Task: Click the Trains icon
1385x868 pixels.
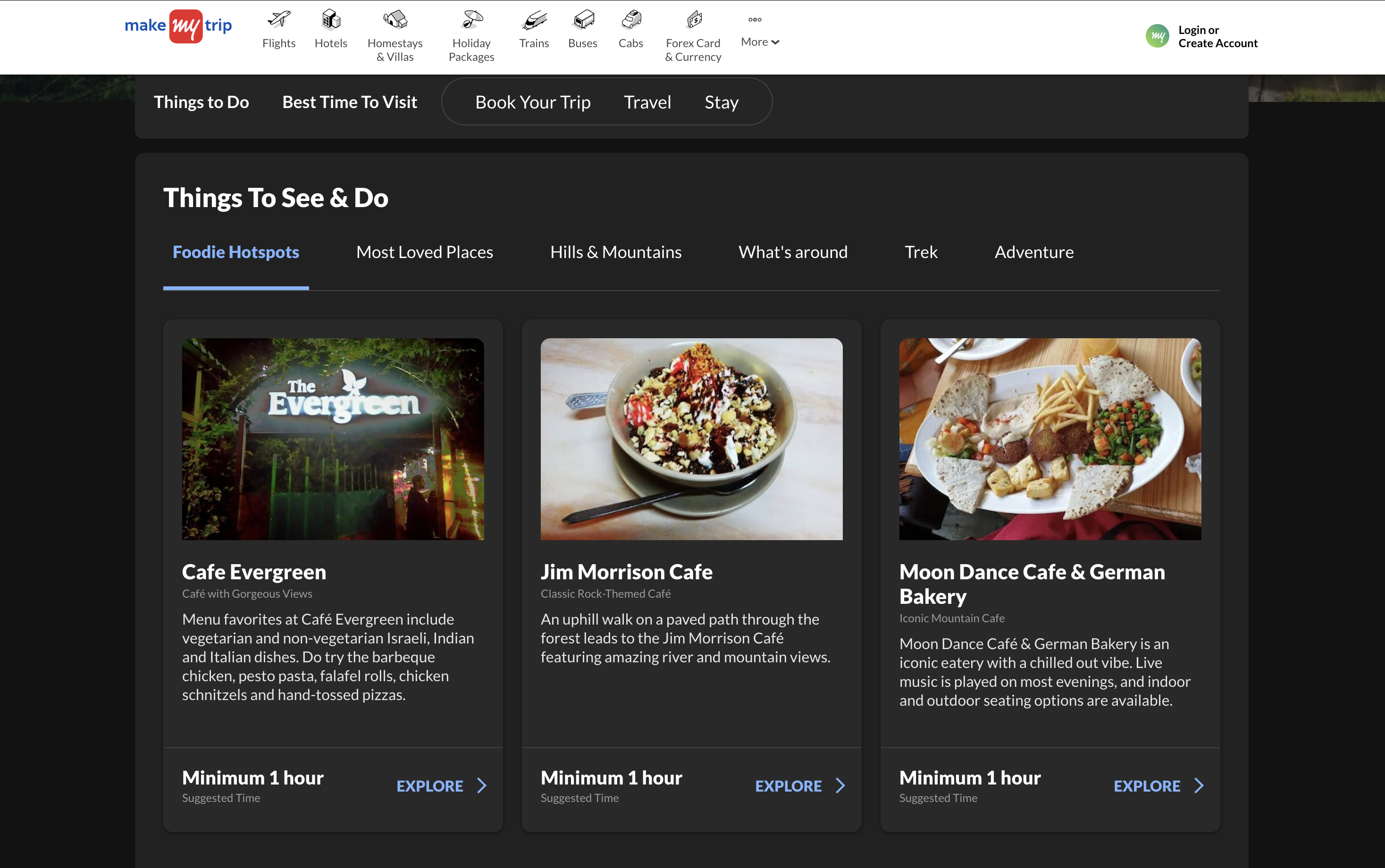Action: pos(534,19)
